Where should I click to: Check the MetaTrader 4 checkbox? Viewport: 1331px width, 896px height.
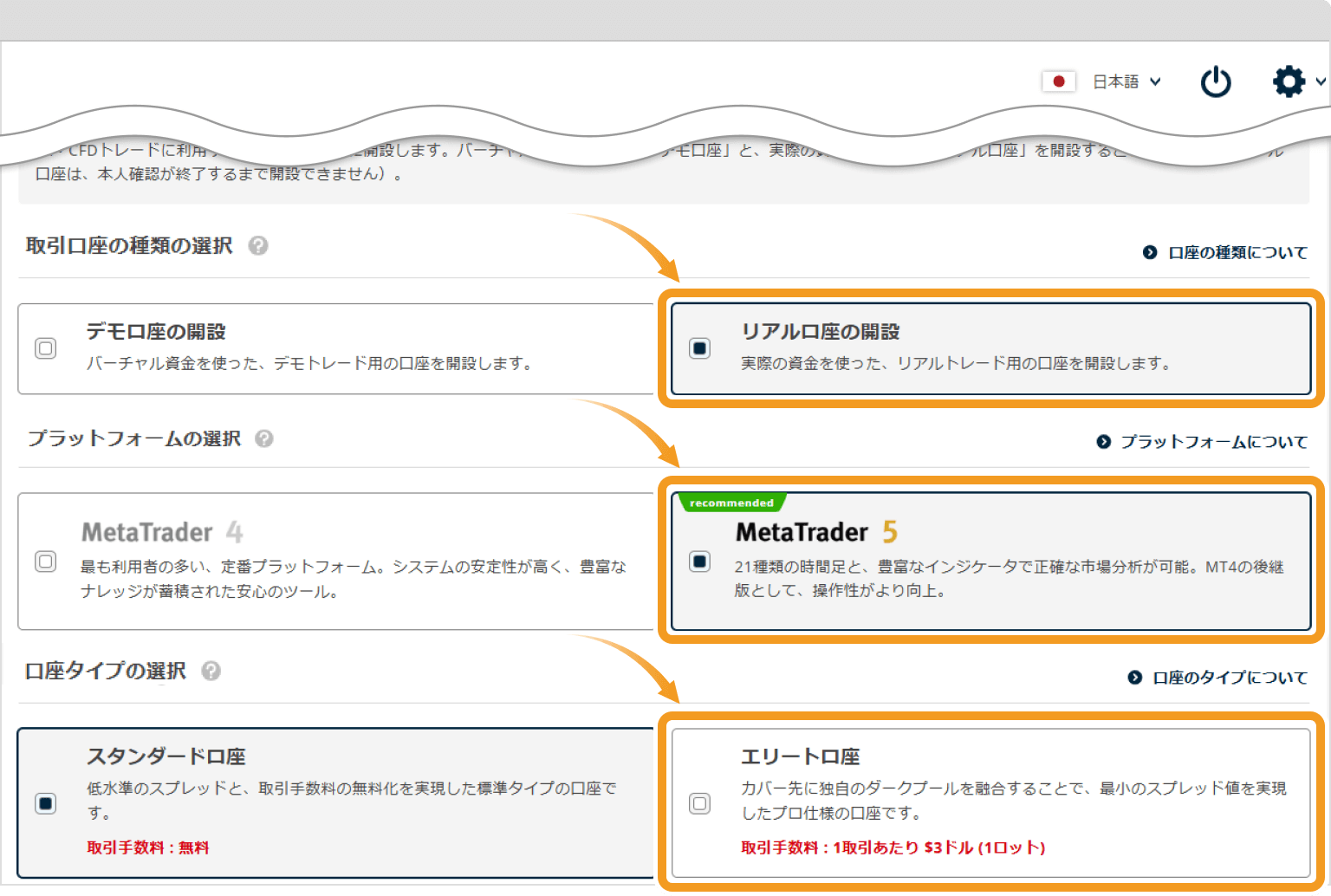point(46,562)
